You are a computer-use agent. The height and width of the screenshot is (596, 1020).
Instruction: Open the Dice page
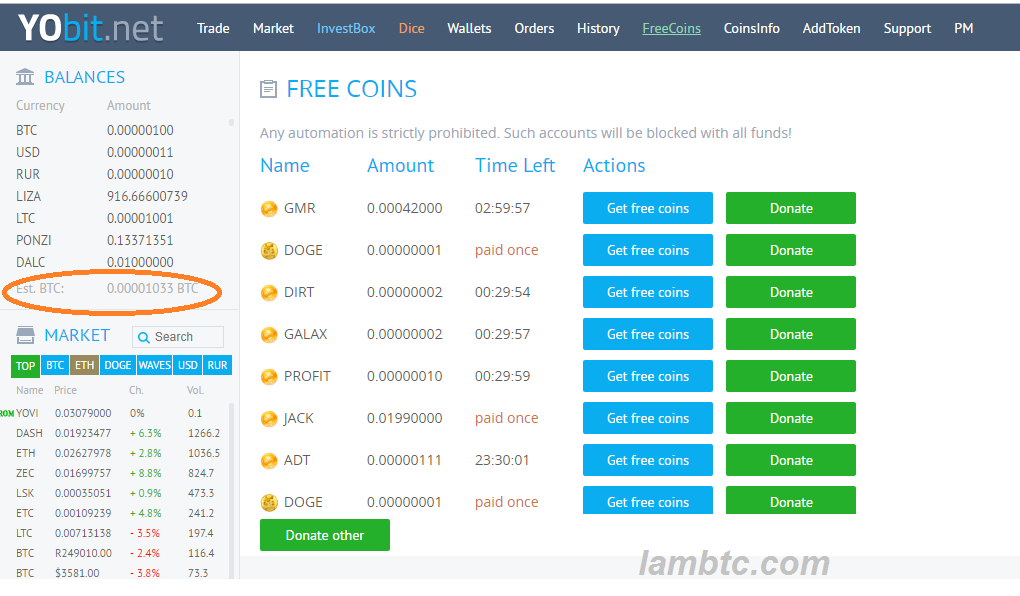coord(412,29)
